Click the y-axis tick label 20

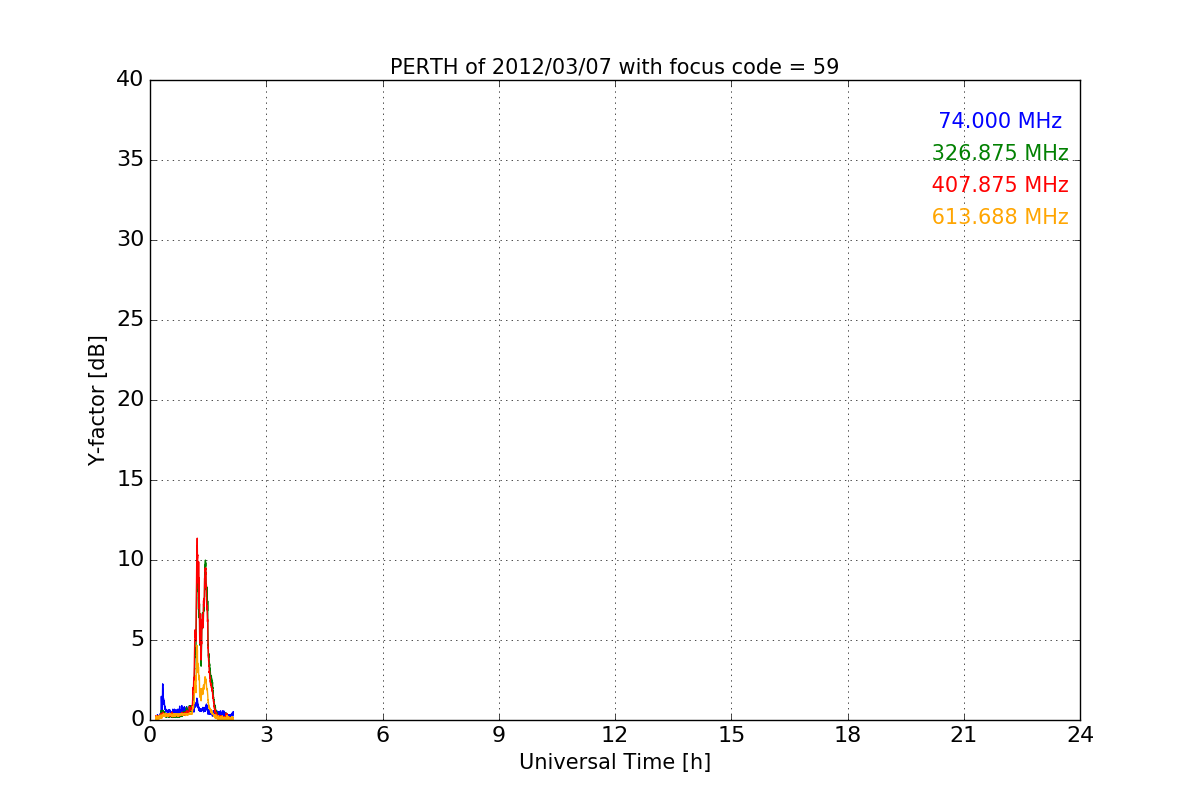[x=130, y=400]
